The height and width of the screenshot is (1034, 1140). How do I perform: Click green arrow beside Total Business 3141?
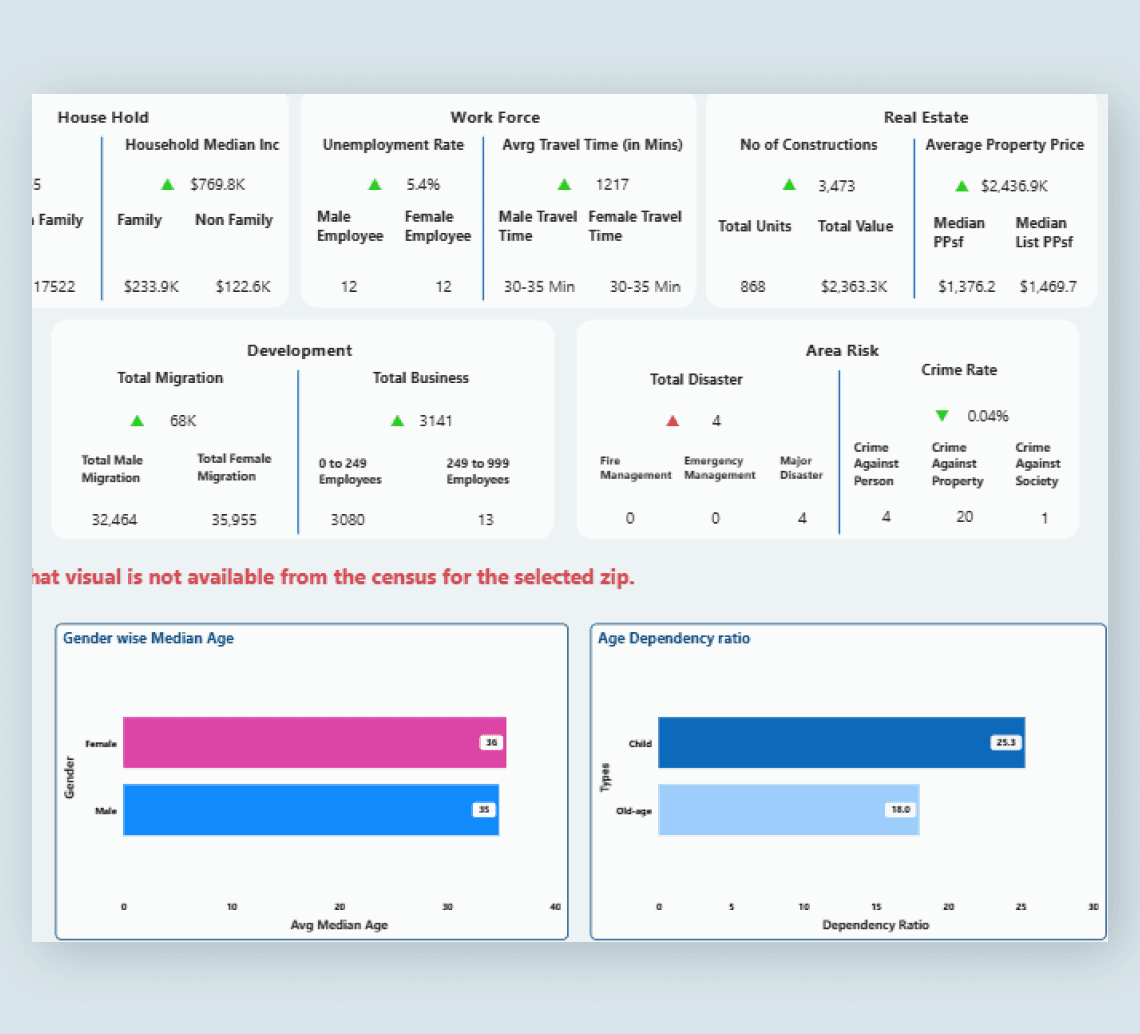pyautogui.click(x=398, y=421)
